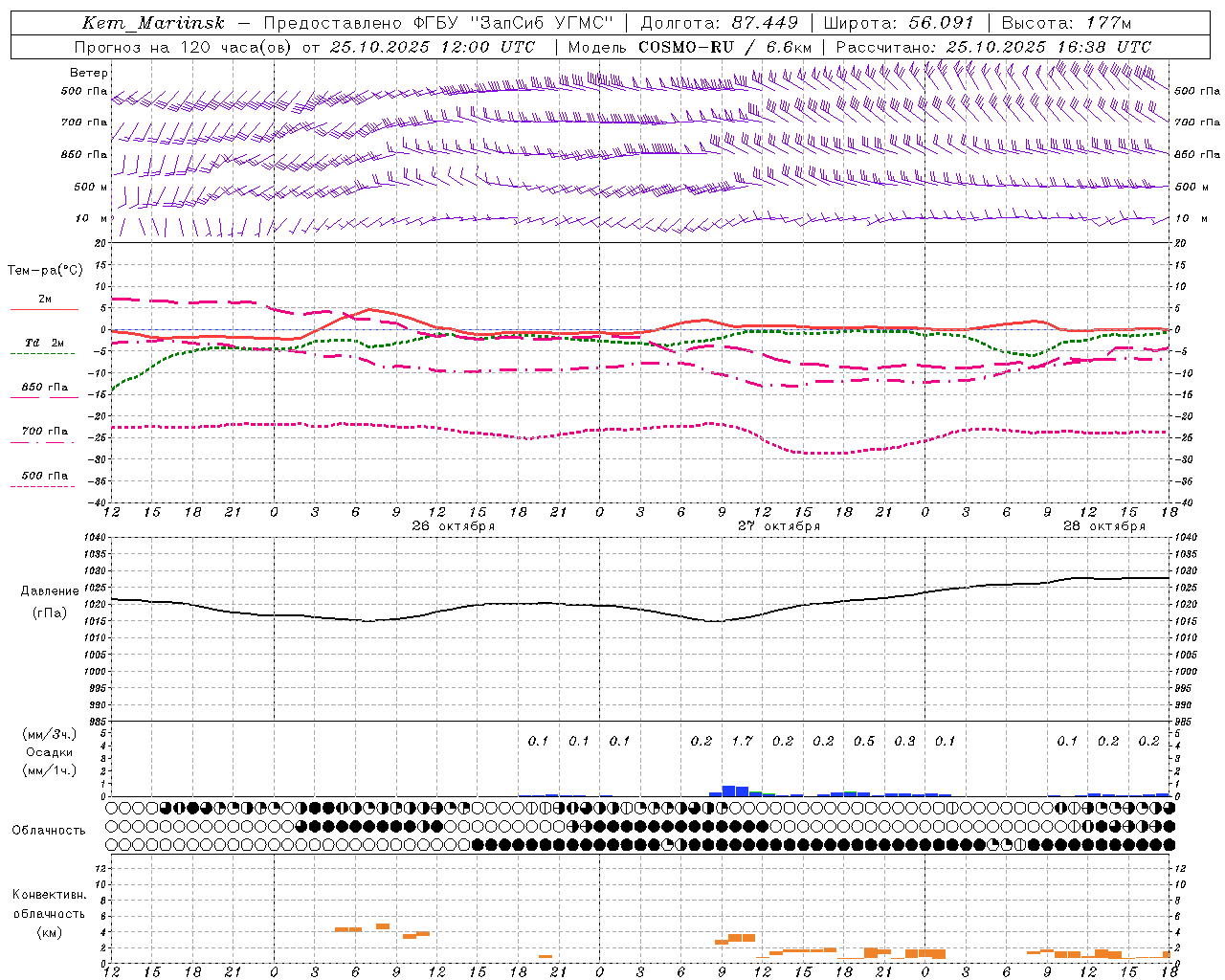This screenshot has height=980, width=1225.
Task: Click the Рассчитано: 25.10.2025 16:38 UTC timestamp
Action: point(993,47)
